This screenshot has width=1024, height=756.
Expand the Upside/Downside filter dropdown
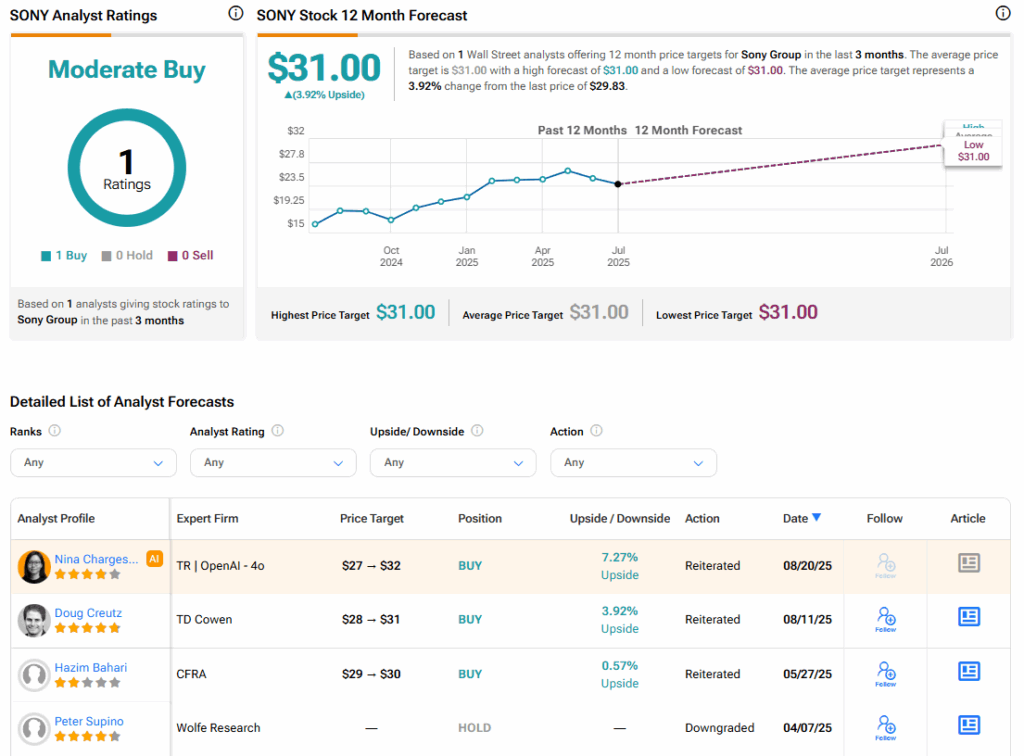coord(453,463)
